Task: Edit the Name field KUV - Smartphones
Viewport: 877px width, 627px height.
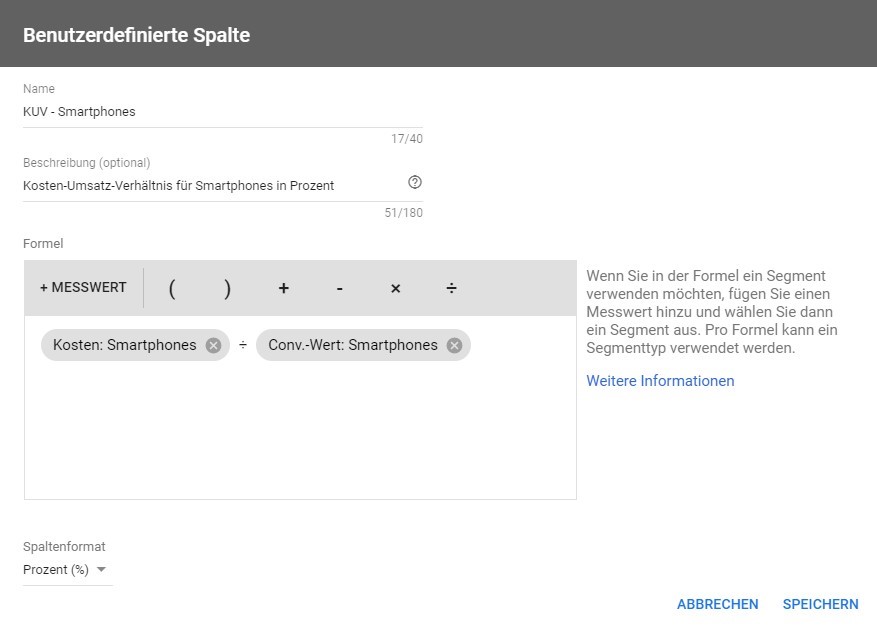Action: pos(223,112)
